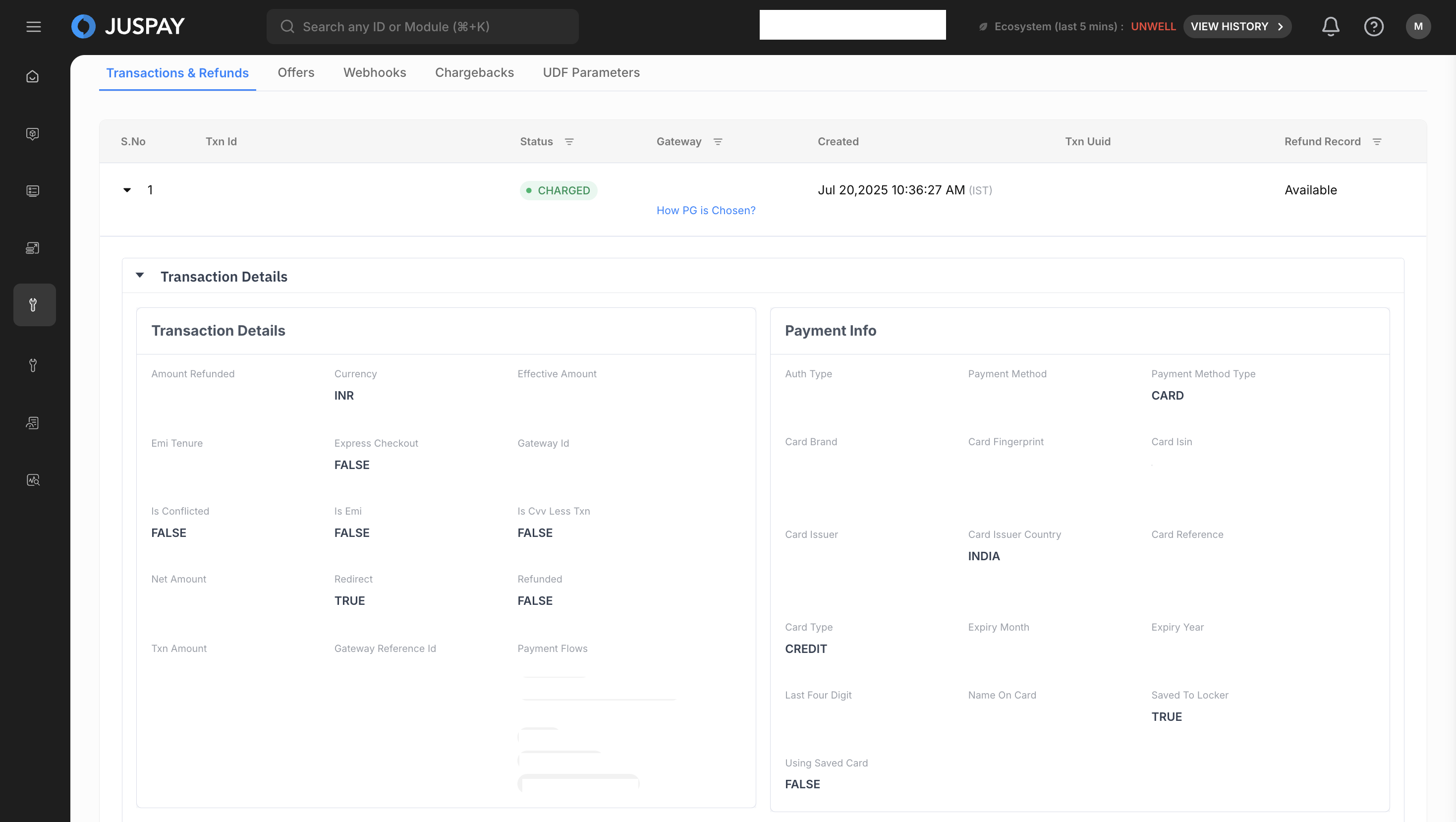1456x822 pixels.
Task: Open the notifications bell
Action: pyautogui.click(x=1331, y=27)
